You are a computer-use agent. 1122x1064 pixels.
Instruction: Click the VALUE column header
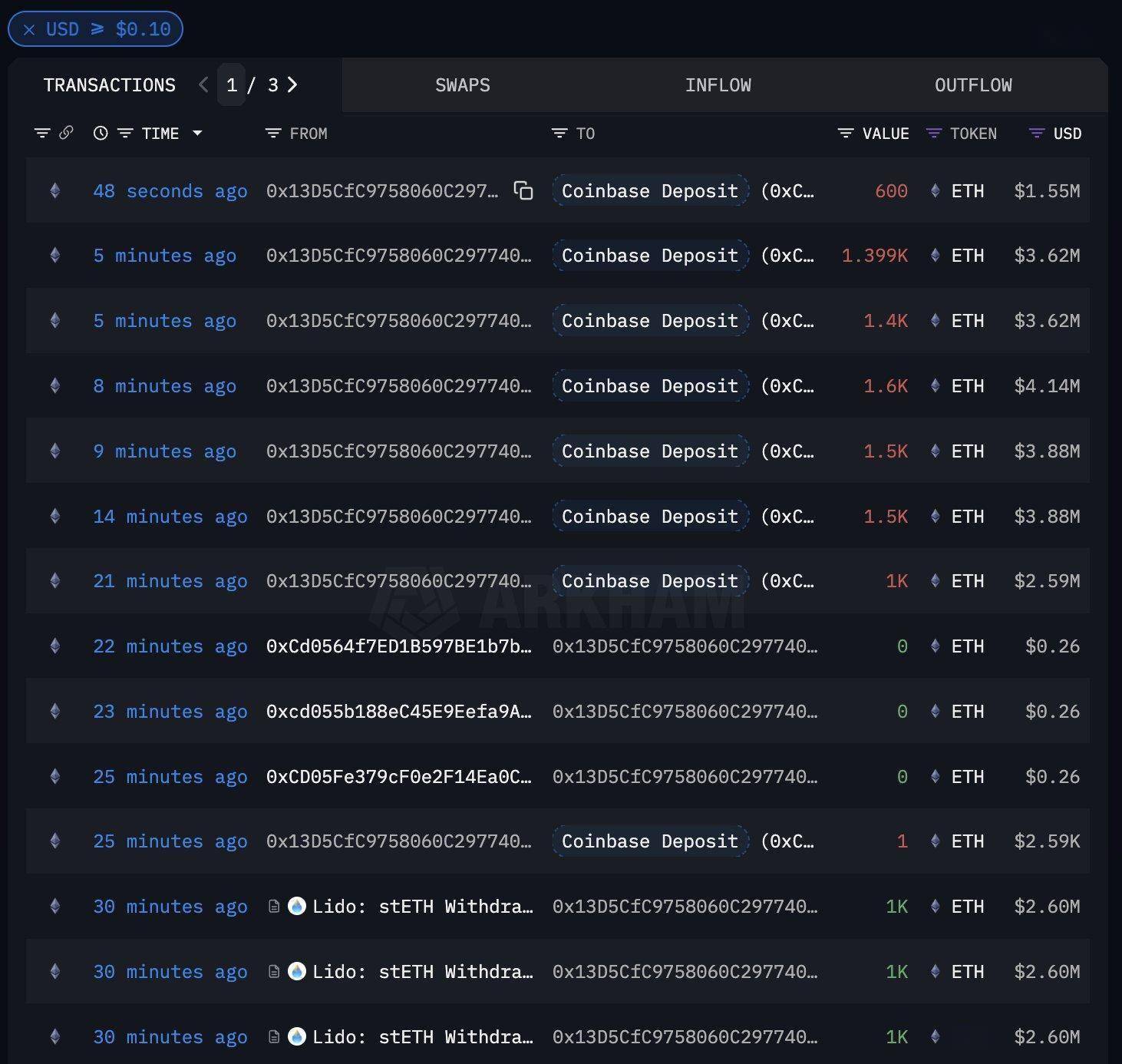[886, 134]
